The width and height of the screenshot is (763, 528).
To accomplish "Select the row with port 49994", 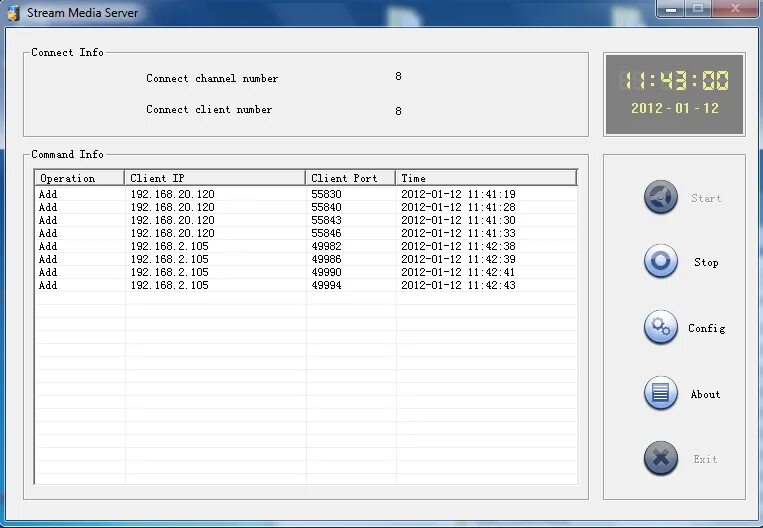I will point(306,285).
